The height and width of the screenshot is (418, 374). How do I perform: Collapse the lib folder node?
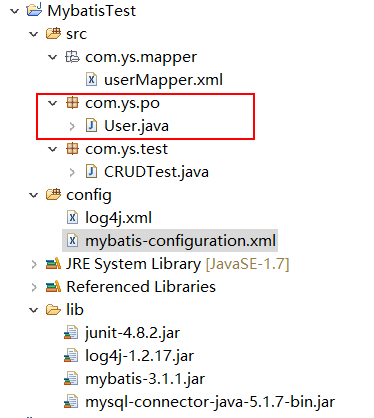[34, 310]
